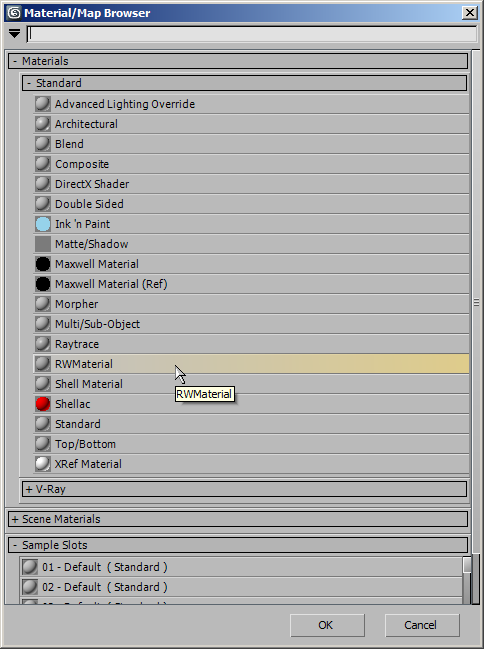484x649 pixels.
Task: Collapse the Sample Slots rollout
Action: coord(238,545)
